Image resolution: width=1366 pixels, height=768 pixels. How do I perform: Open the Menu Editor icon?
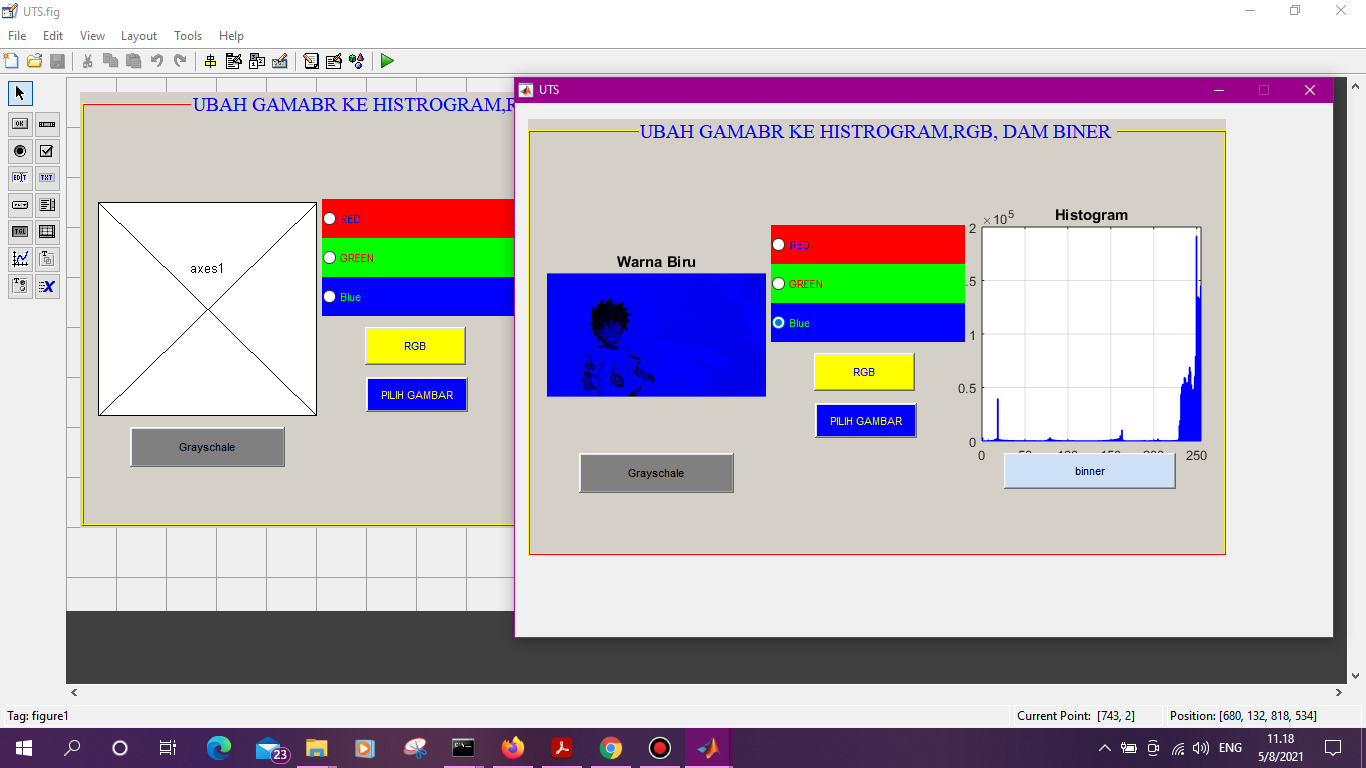point(234,61)
